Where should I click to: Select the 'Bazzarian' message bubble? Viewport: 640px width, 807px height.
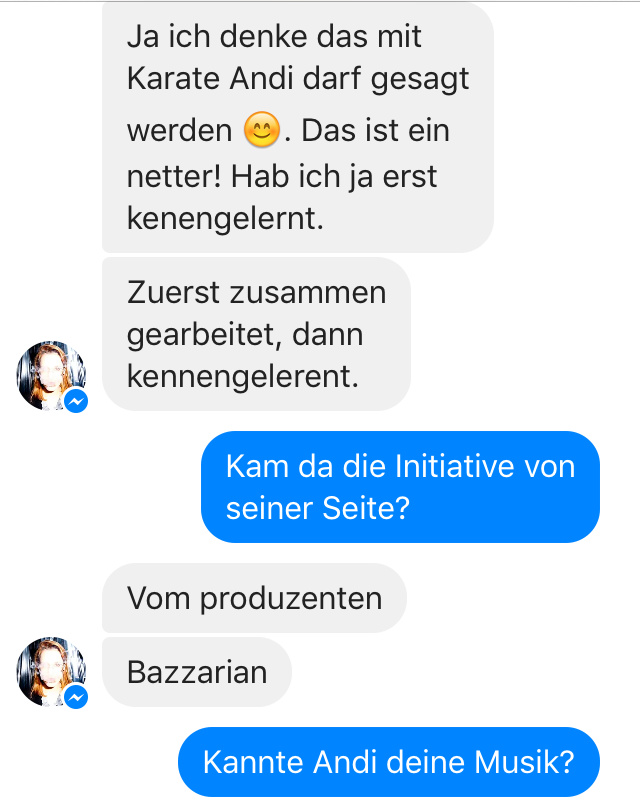coord(197,672)
